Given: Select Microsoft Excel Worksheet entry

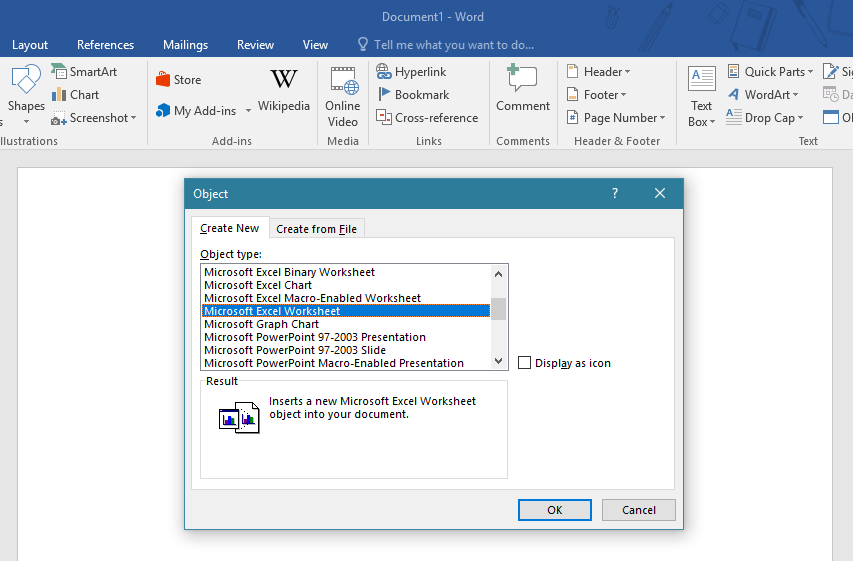Looking at the screenshot, I should (x=346, y=311).
